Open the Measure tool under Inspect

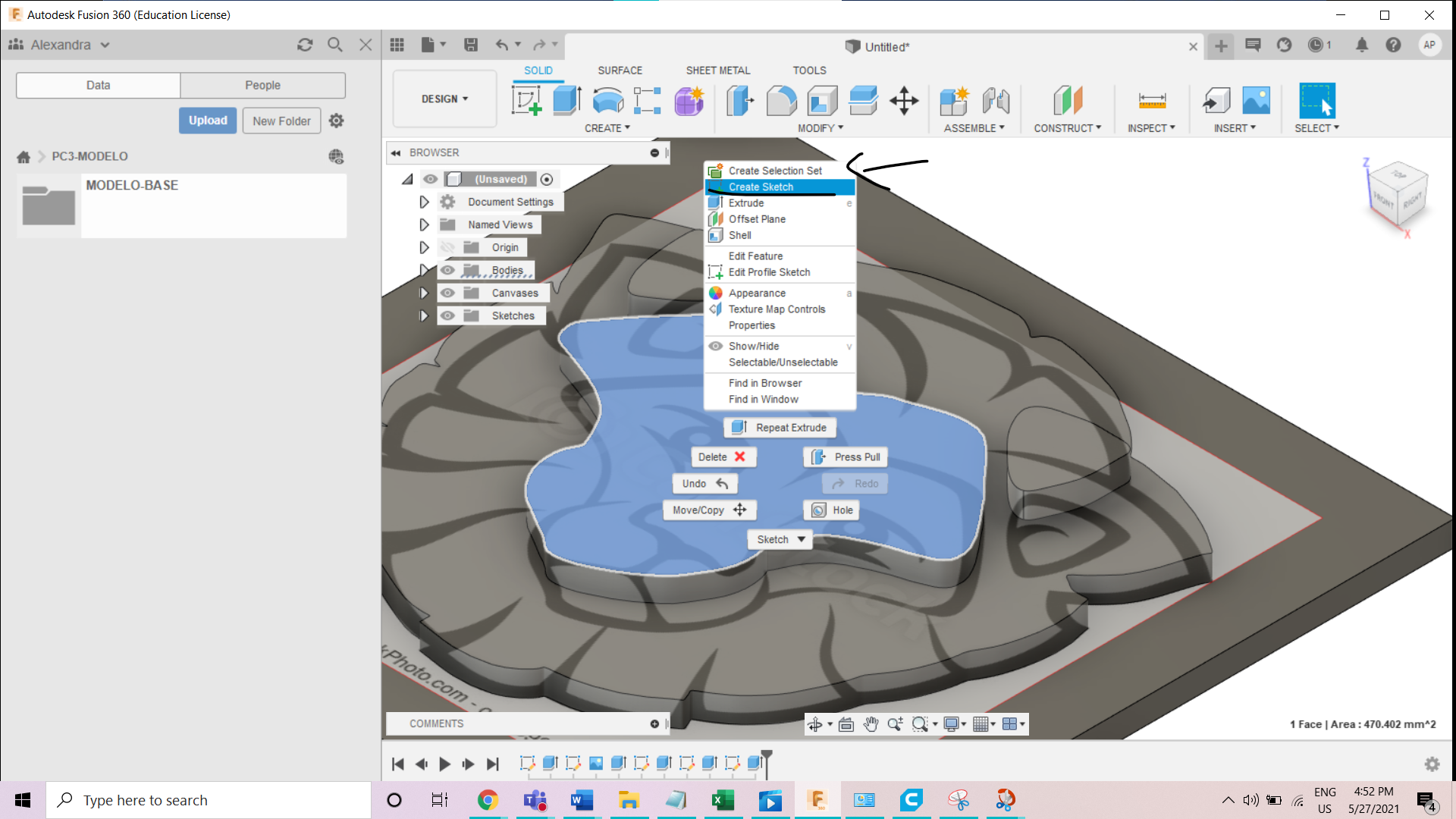tap(1151, 100)
